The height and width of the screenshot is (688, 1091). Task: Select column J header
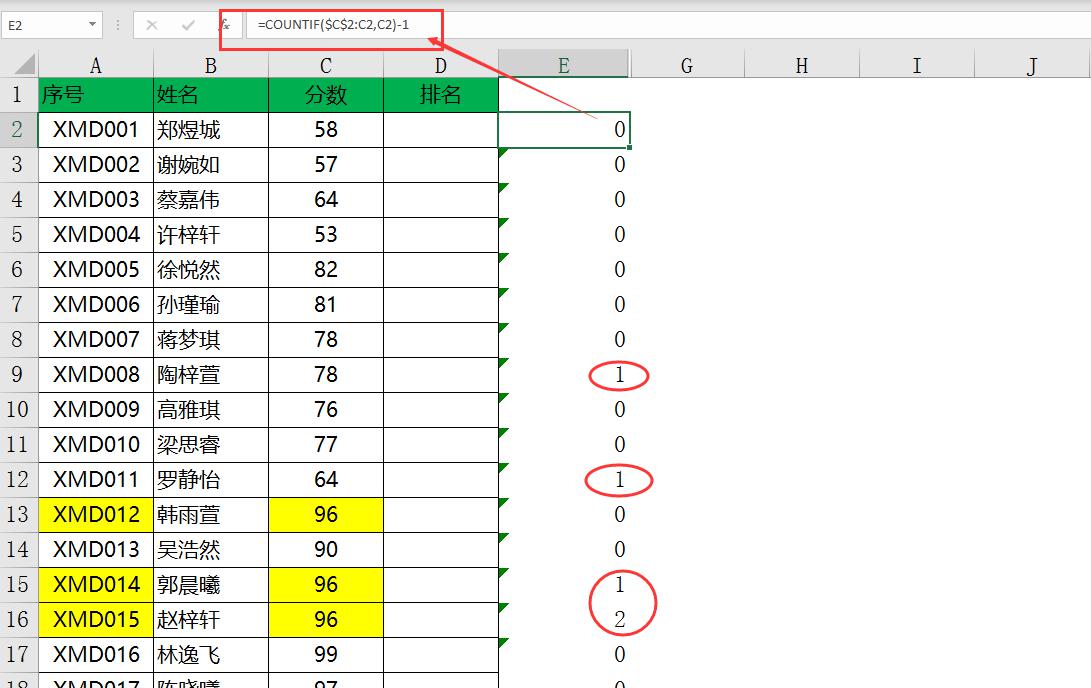[1032, 65]
